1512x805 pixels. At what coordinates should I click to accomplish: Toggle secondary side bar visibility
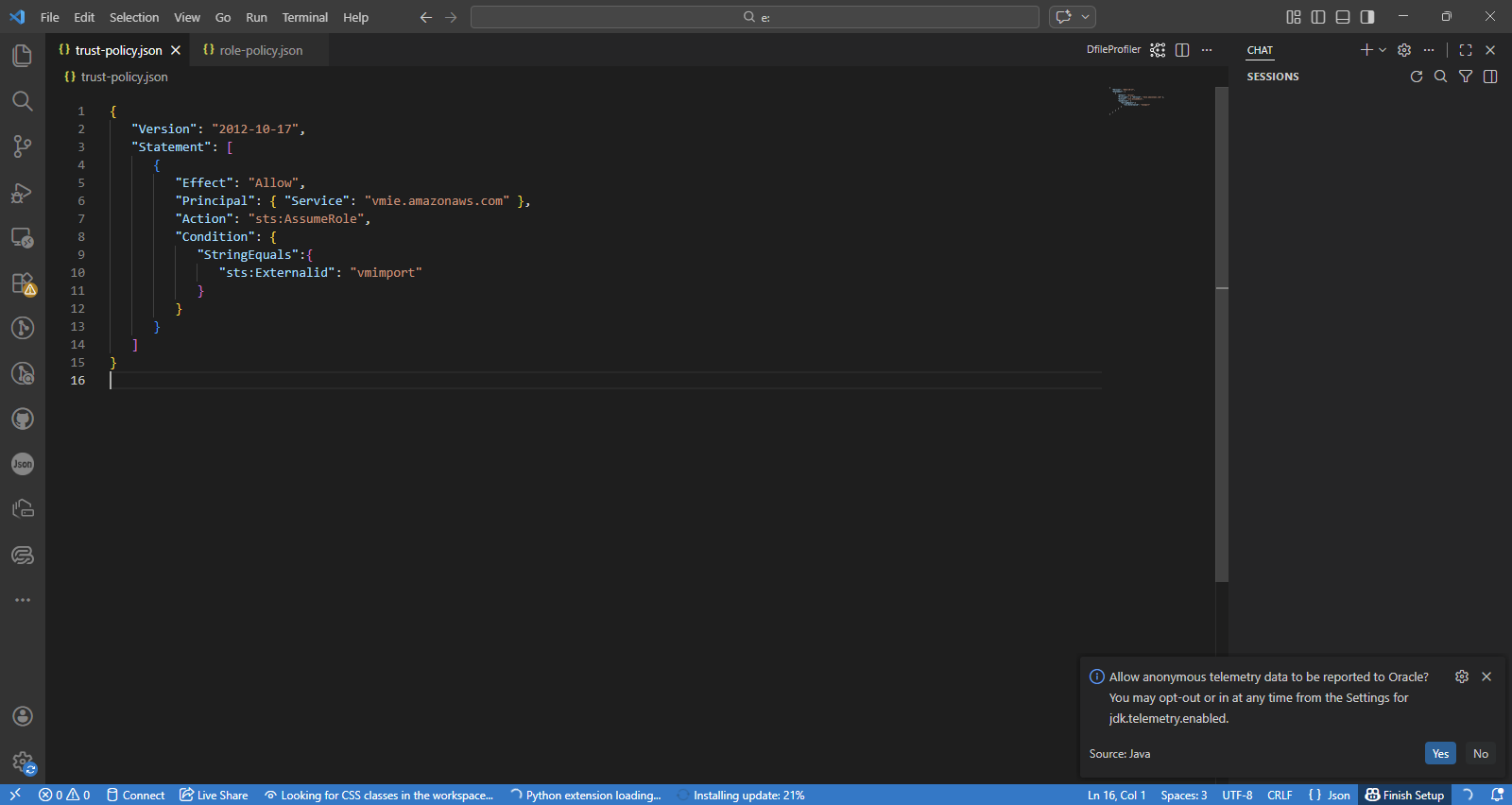(1367, 17)
